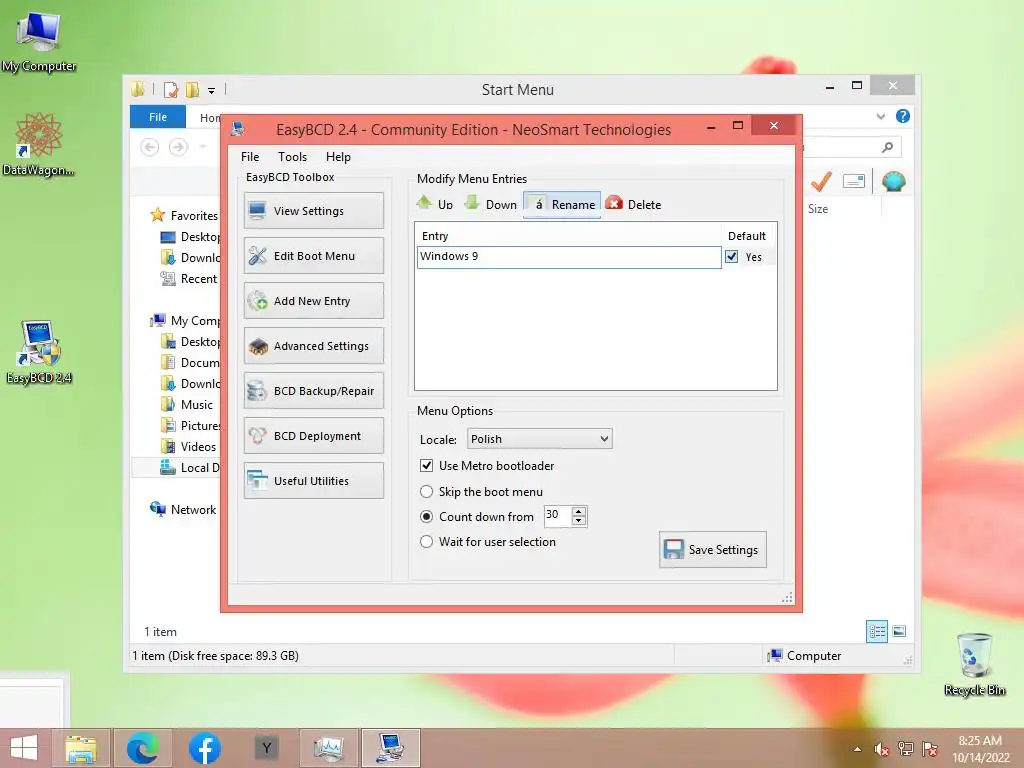Click the globe ribbon icon in Explorer
Viewport: 1024px width, 768px height.
(893, 181)
